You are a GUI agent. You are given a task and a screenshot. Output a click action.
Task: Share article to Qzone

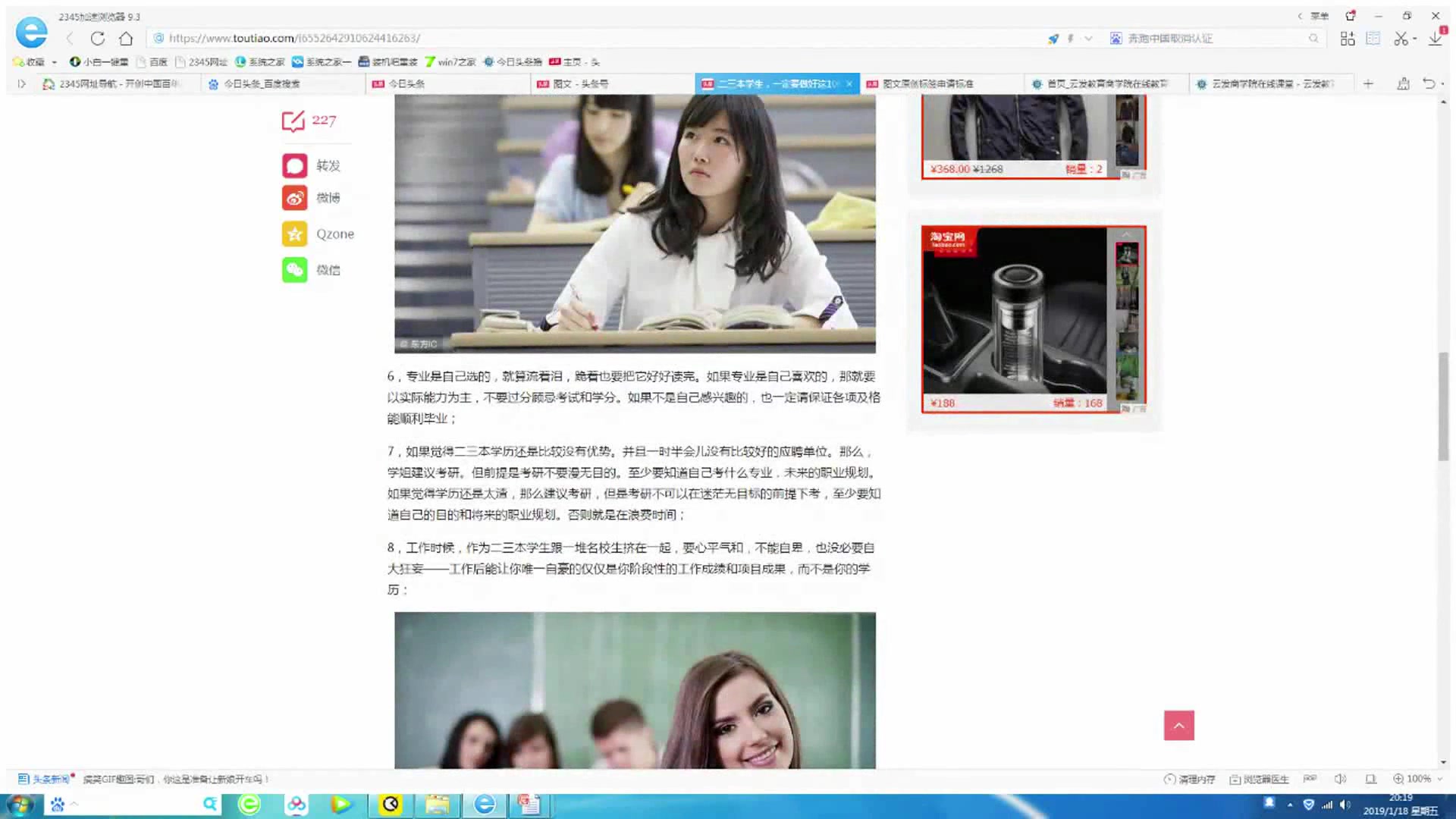tap(295, 234)
